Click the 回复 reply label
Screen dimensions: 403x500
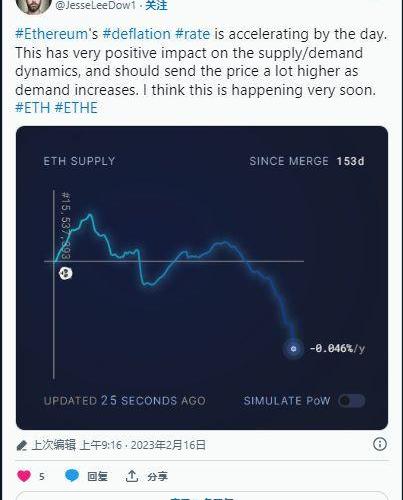click(97, 476)
